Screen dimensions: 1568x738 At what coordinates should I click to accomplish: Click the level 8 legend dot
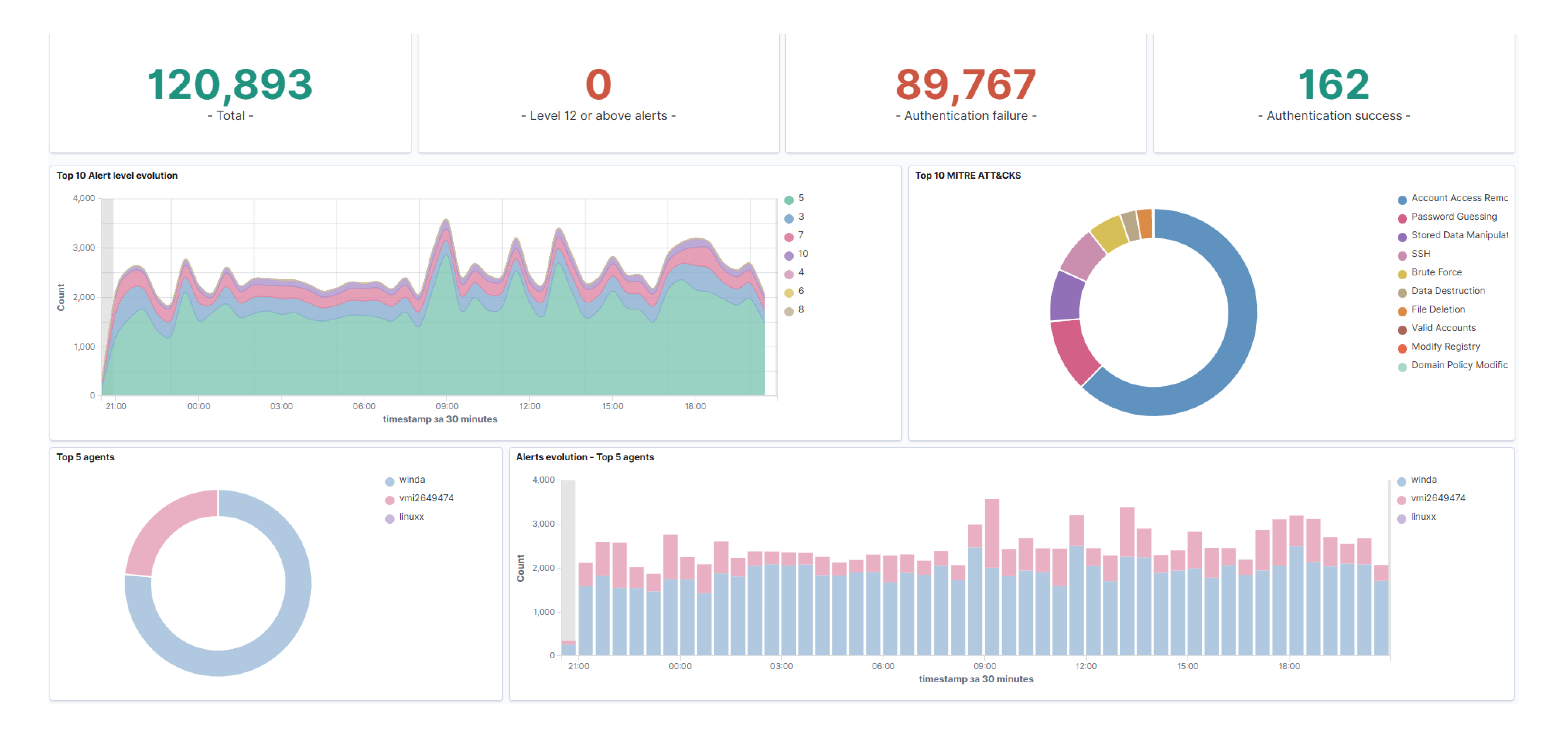(789, 311)
